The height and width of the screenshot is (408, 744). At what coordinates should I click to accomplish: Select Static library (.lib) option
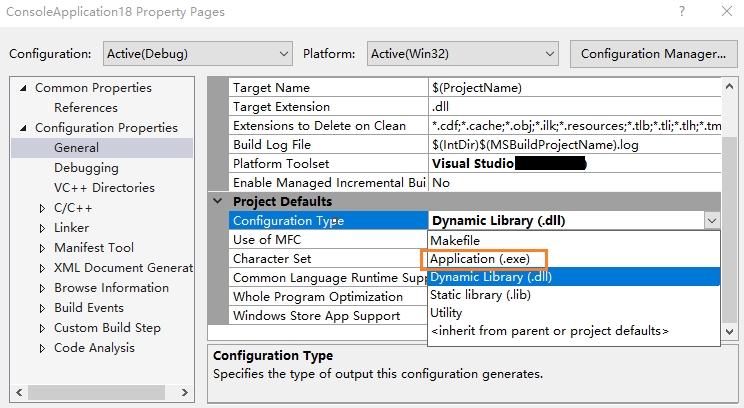pos(480,295)
